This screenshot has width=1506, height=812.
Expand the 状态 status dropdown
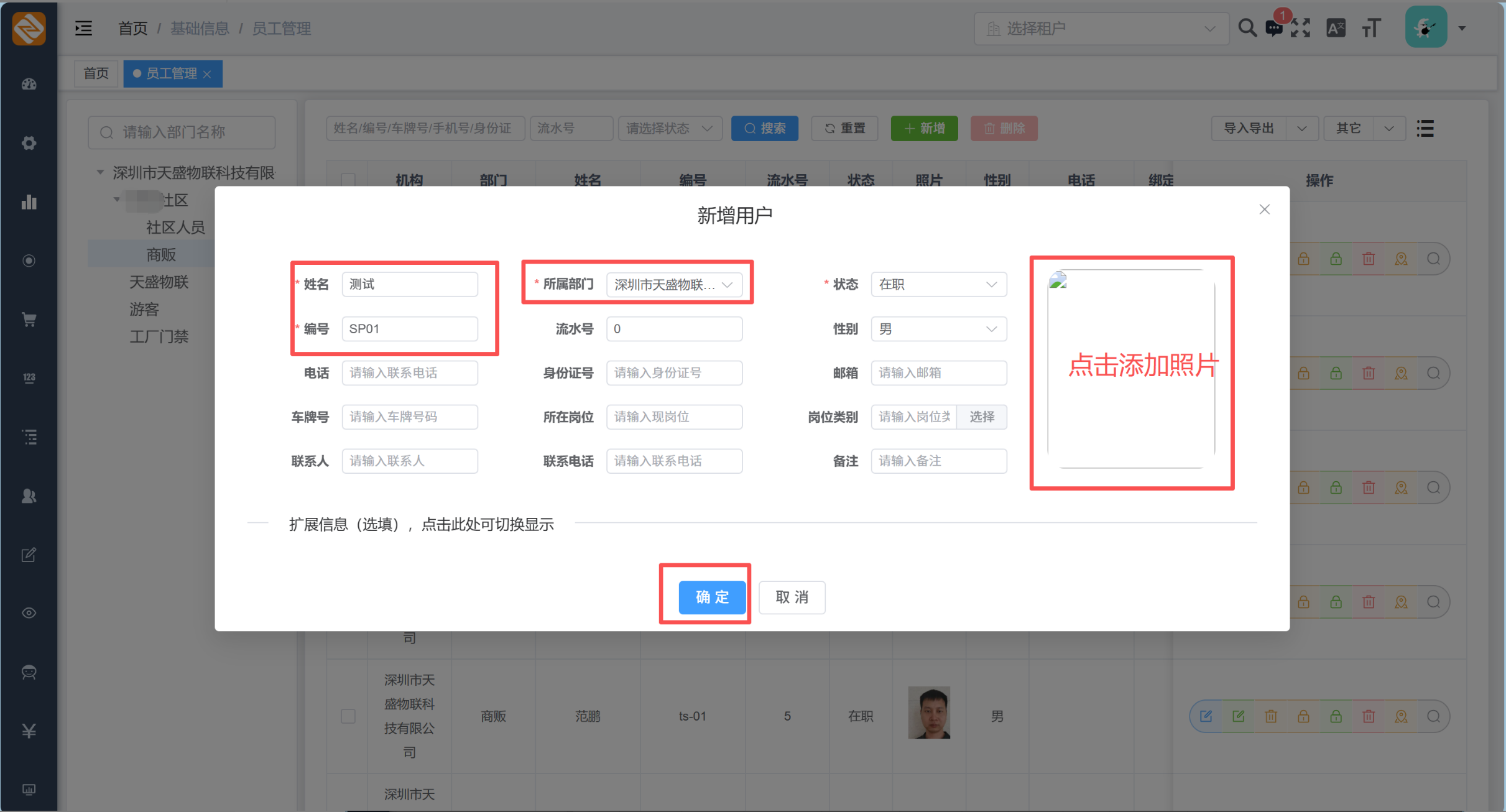click(938, 284)
